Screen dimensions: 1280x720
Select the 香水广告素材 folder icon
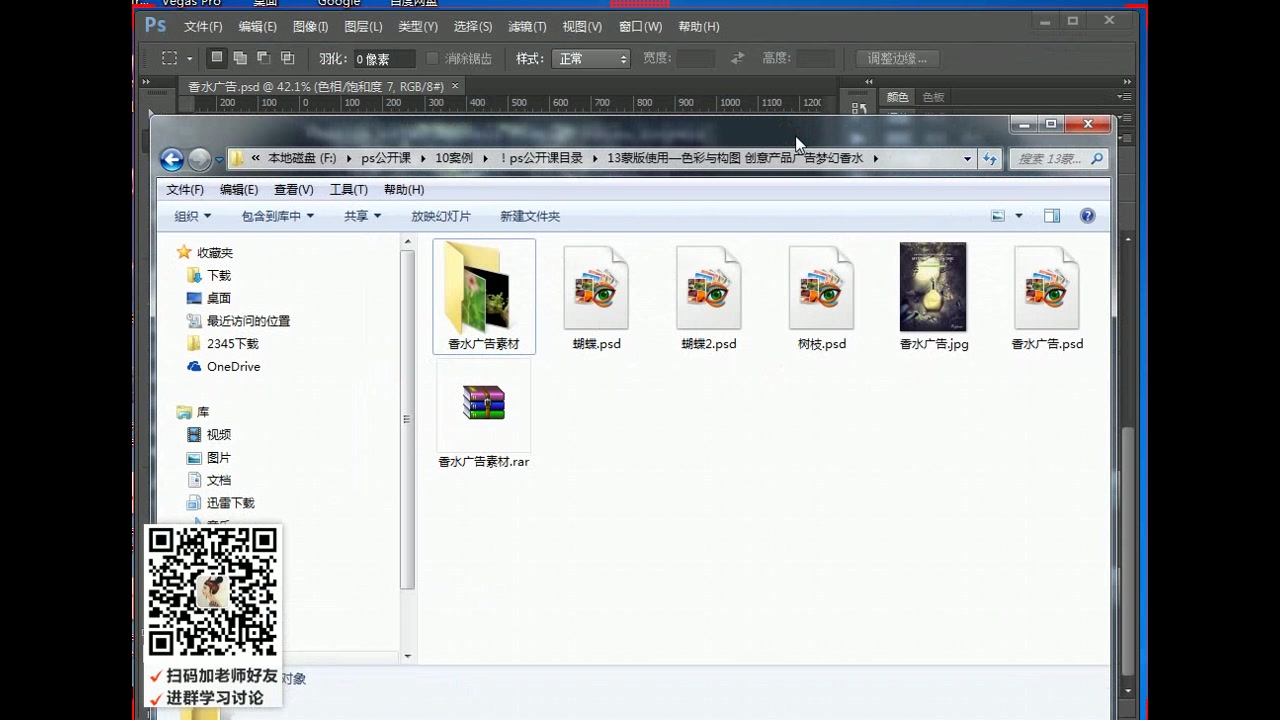point(484,287)
